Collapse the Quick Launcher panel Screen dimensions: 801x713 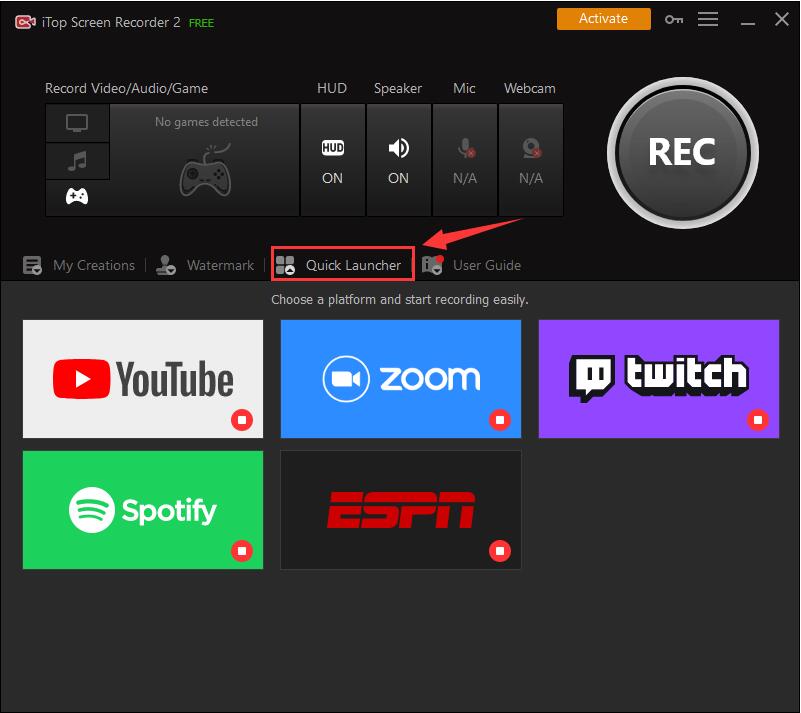pyautogui.click(x=342, y=265)
